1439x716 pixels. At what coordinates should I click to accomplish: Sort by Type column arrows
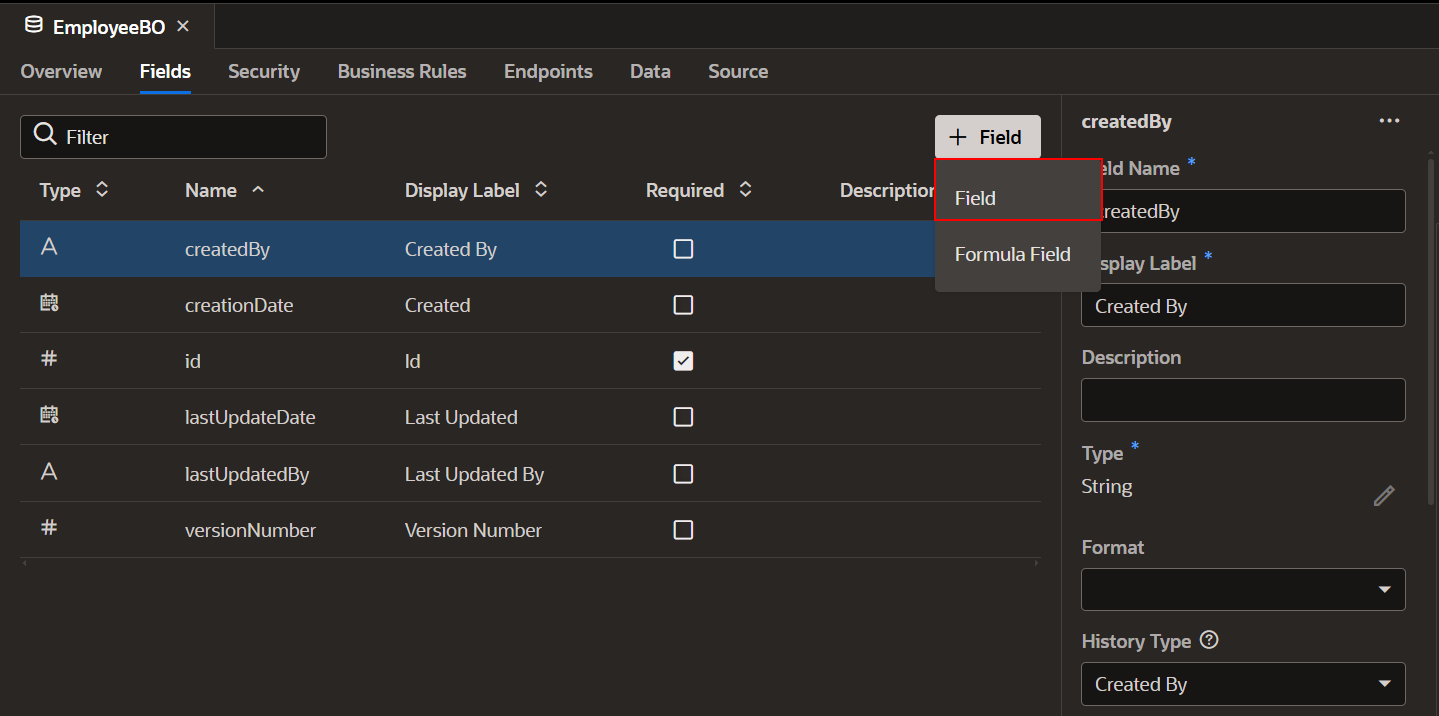click(101, 189)
